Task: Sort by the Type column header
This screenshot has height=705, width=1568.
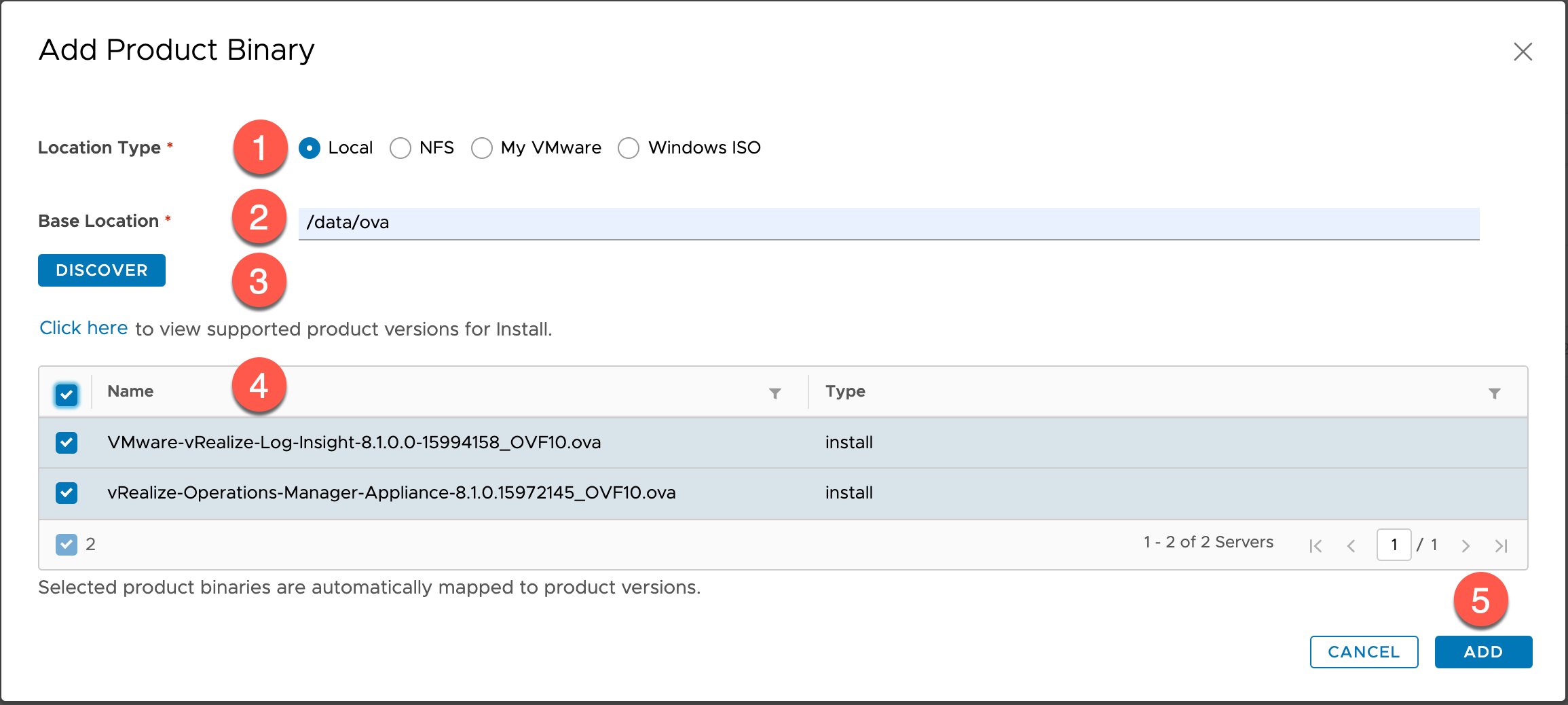Action: point(845,391)
